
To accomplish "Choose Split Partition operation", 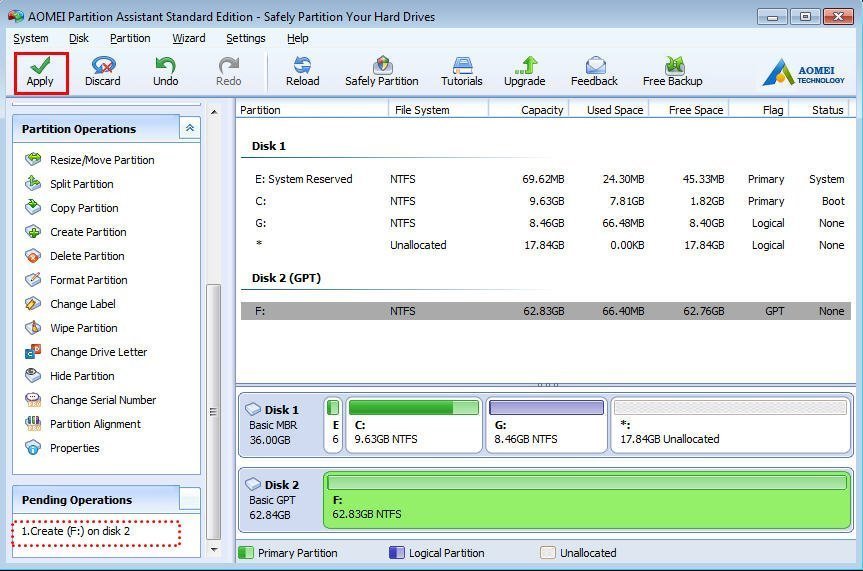I will point(69,184).
